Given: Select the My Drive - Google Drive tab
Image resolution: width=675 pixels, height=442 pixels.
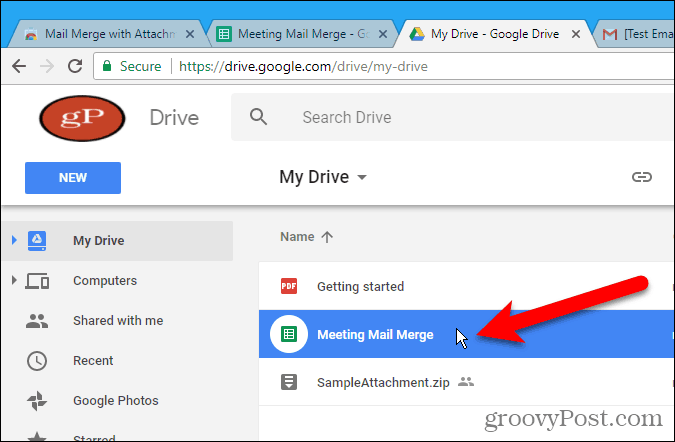Looking at the screenshot, I should pyautogui.click(x=495, y=34).
